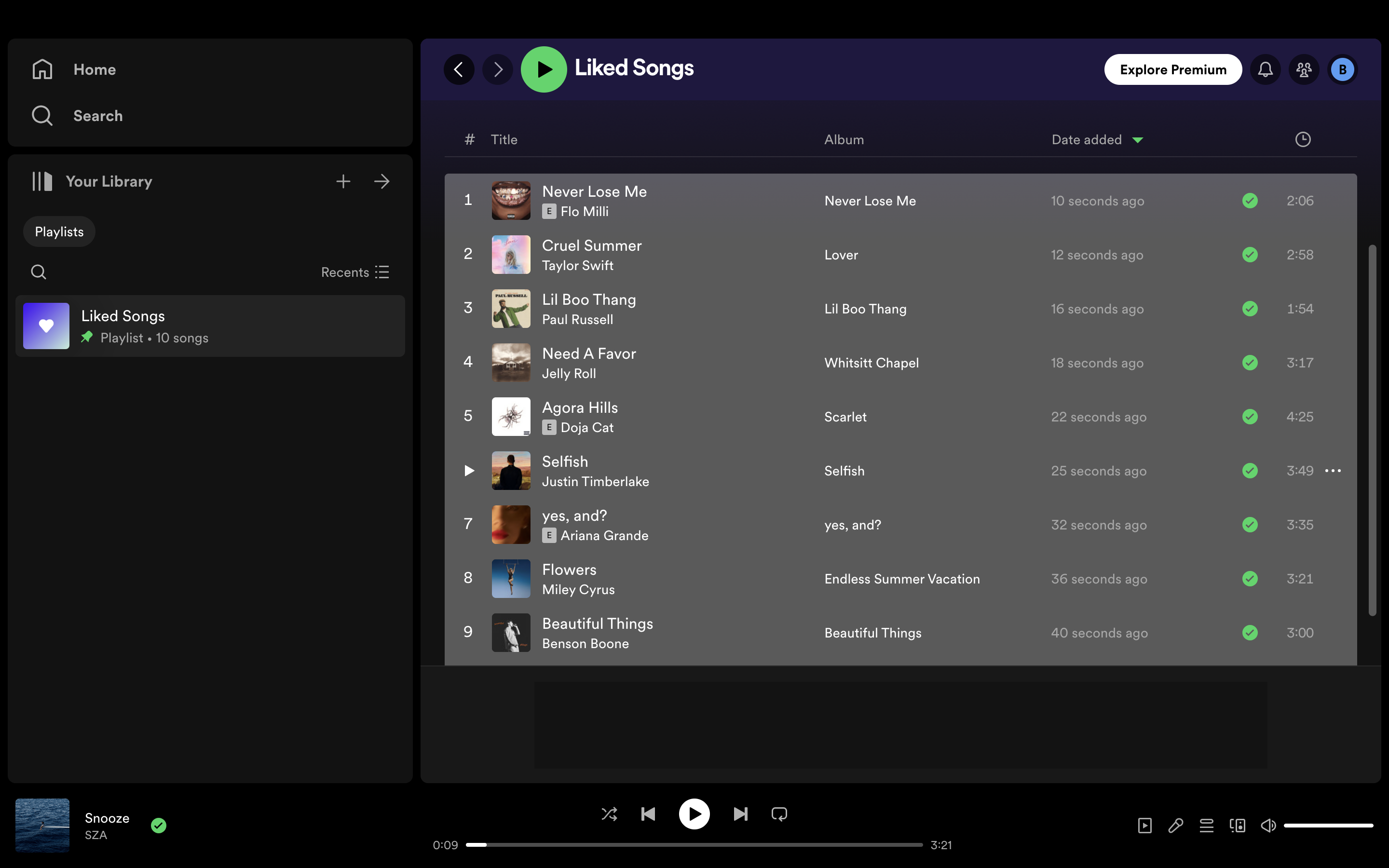The width and height of the screenshot is (1389, 868).
Task: Create new playlist with plus icon
Action: (343, 181)
